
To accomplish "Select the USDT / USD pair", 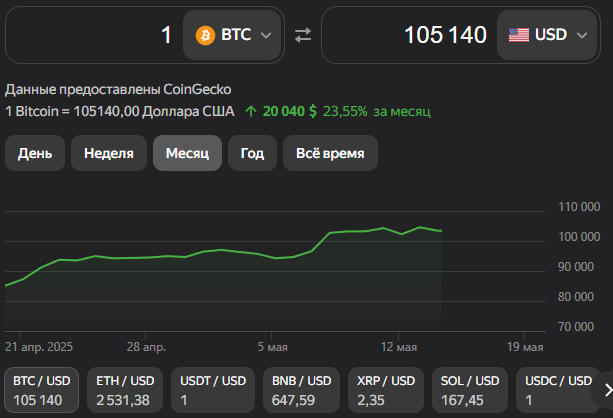I will pos(213,390).
